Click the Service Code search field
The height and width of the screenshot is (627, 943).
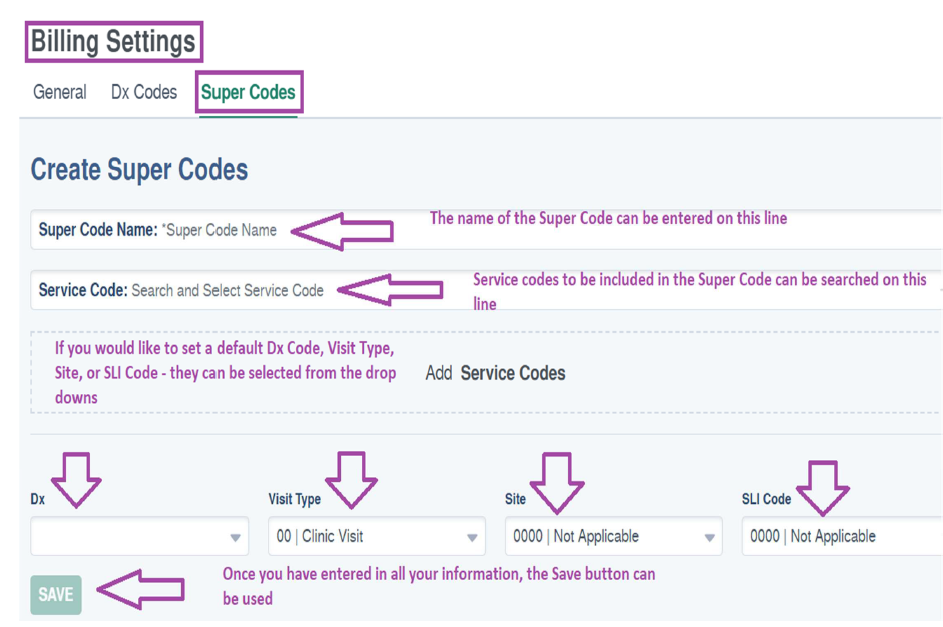[486, 290]
